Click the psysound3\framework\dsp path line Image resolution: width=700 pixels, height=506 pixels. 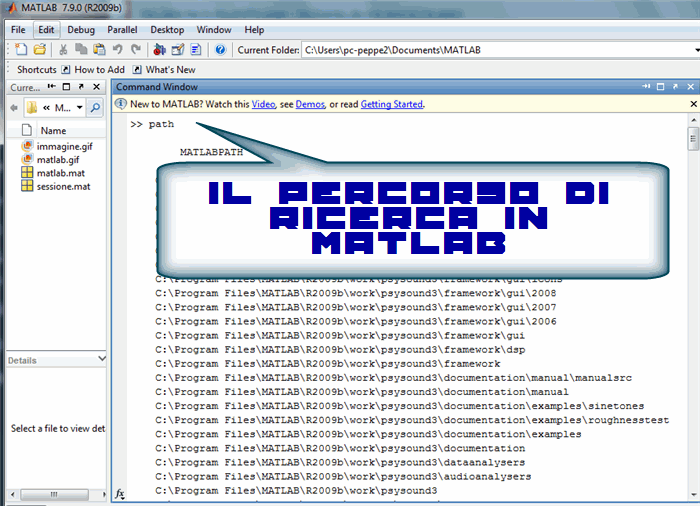coord(340,350)
